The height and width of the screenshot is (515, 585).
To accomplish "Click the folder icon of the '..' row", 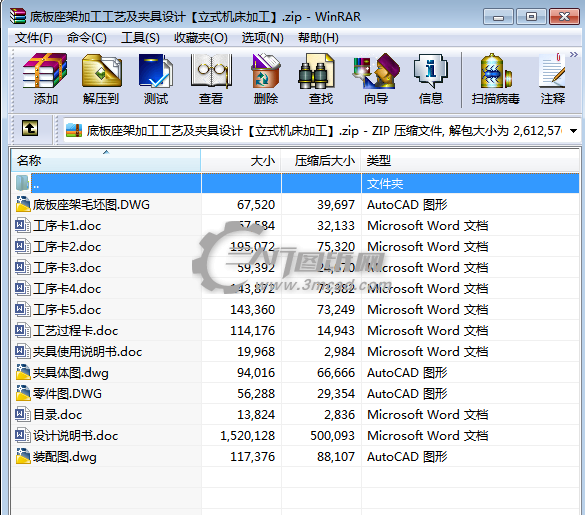I will click(x=22, y=183).
